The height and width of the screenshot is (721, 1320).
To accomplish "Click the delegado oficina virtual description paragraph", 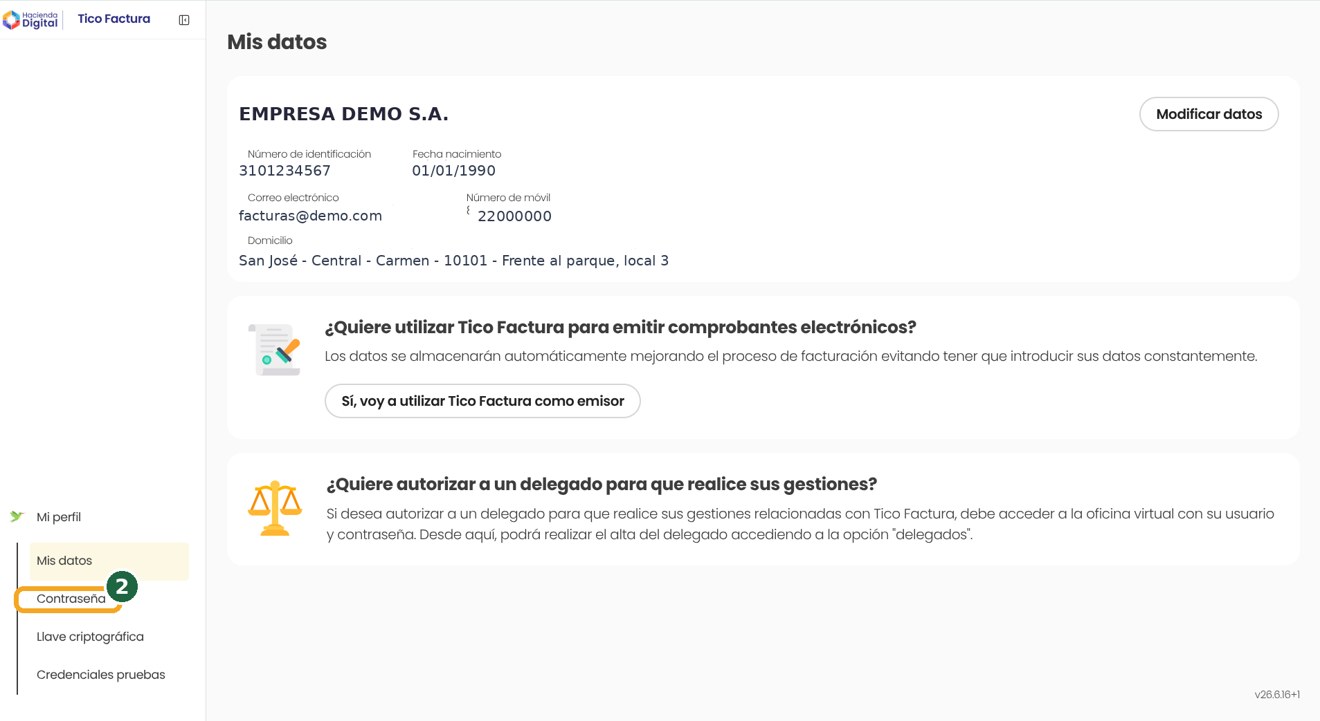I will 800,524.
